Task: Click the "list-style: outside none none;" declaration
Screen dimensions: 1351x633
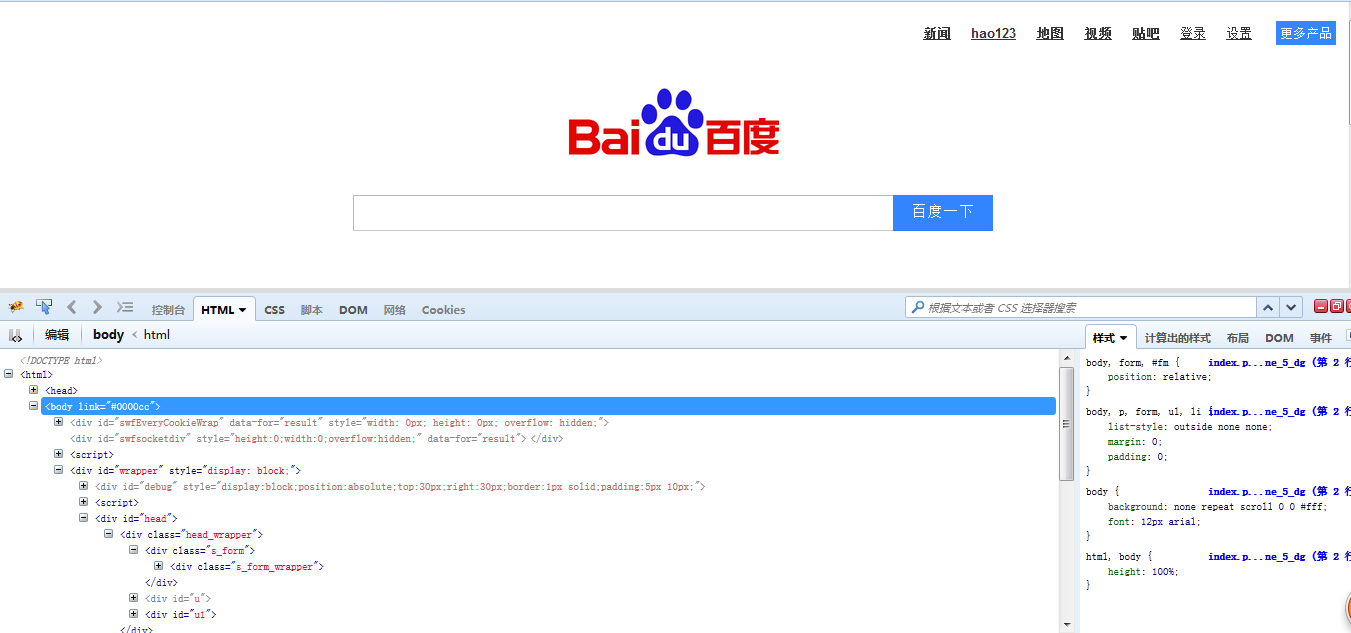Action: pos(1190,426)
